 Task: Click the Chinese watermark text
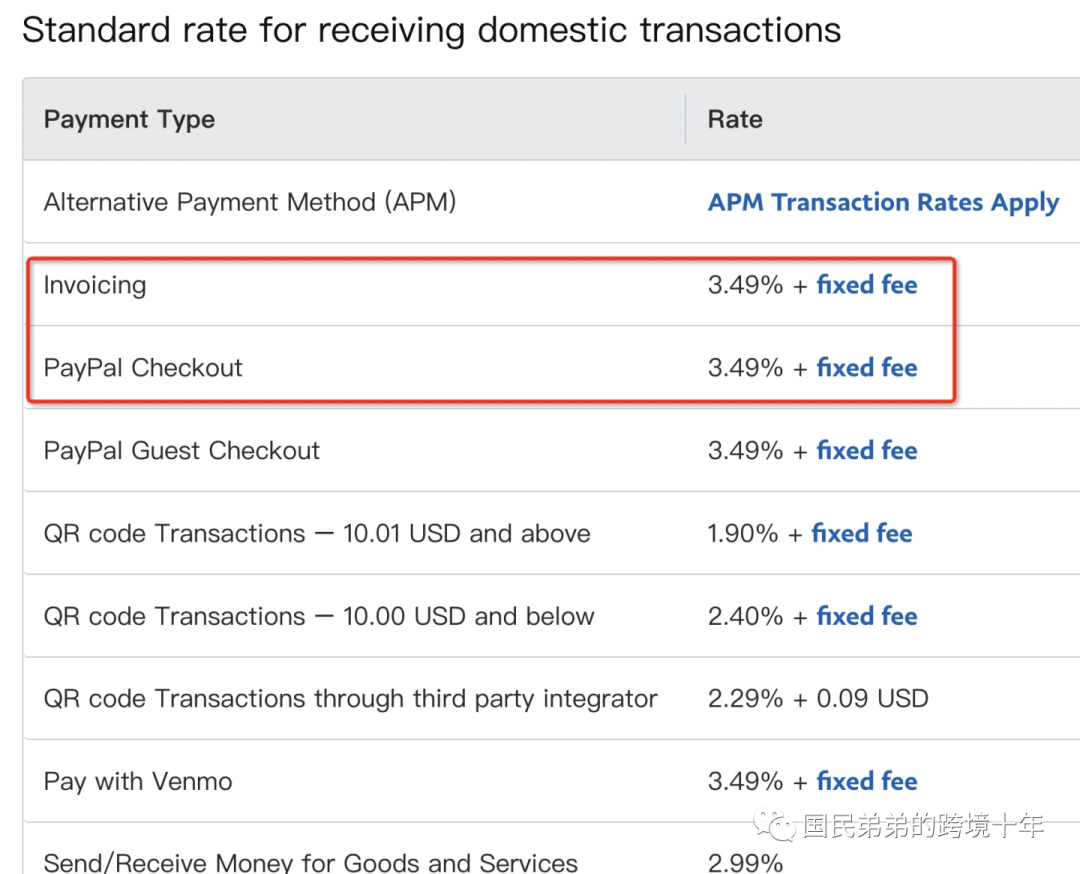(923, 827)
